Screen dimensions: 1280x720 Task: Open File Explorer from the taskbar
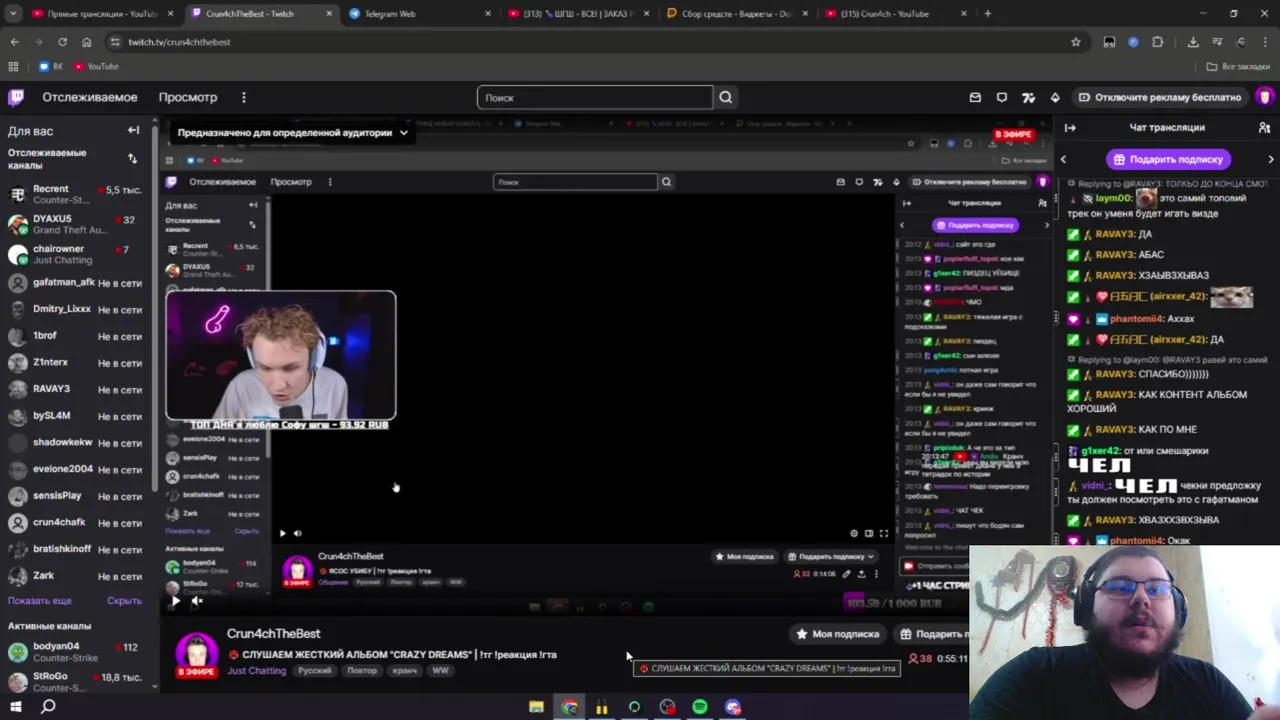tap(536, 707)
